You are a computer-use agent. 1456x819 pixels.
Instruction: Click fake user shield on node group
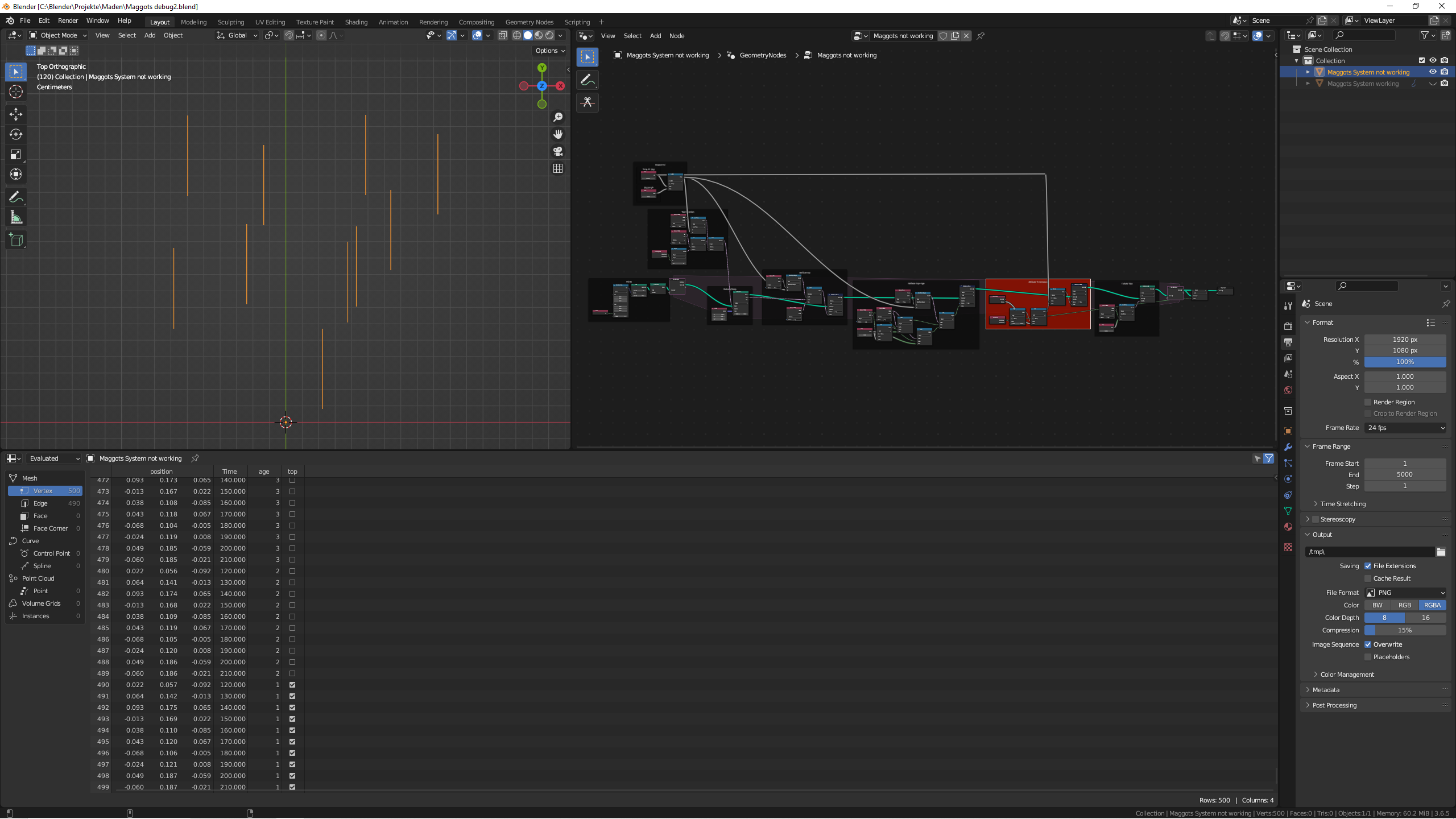click(943, 36)
